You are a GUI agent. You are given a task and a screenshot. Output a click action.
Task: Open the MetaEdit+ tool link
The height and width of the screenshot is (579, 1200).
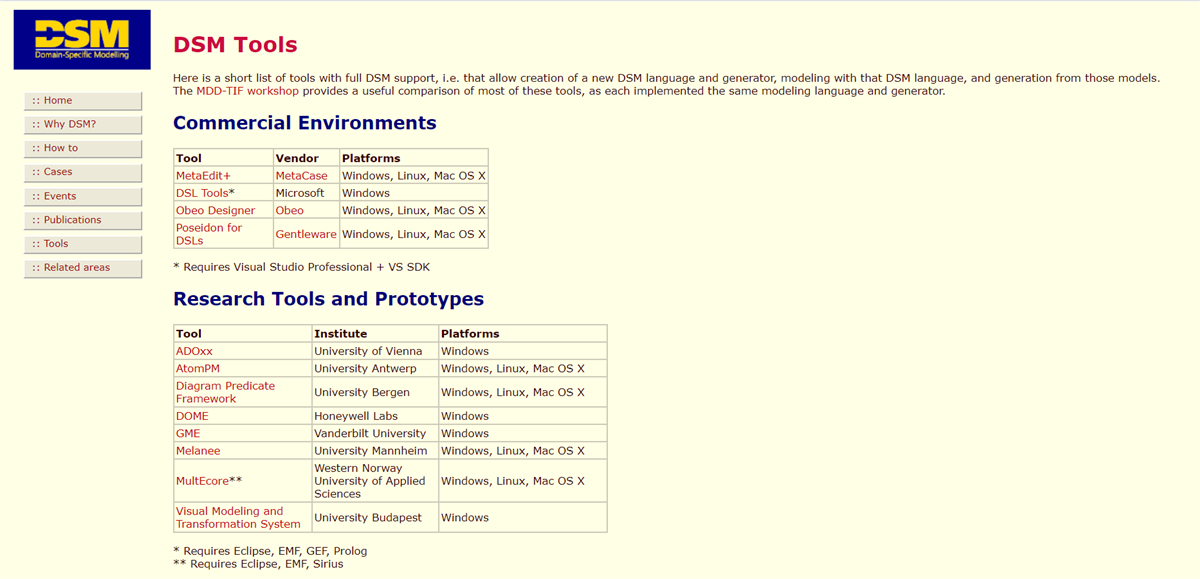[x=203, y=176]
